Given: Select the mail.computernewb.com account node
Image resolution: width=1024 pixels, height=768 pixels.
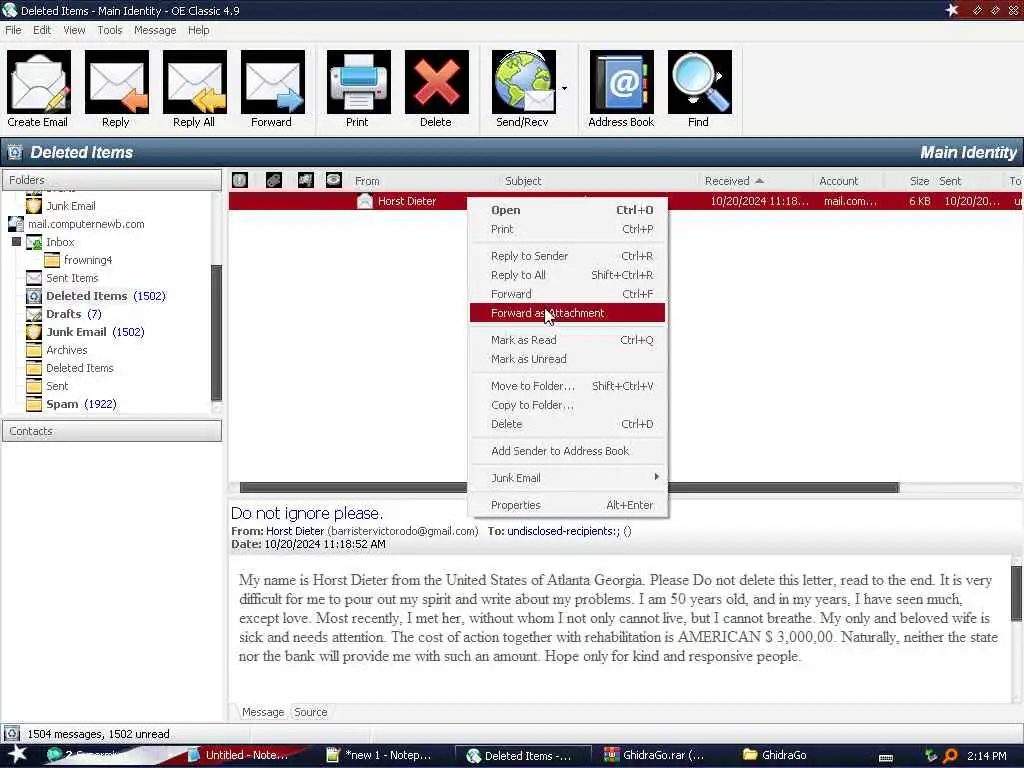Looking at the screenshot, I should 86,224.
